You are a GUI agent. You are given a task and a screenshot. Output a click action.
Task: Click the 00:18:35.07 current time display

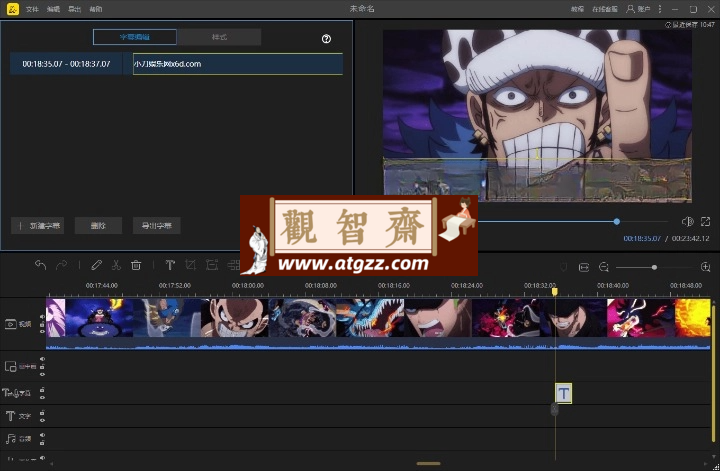click(642, 238)
